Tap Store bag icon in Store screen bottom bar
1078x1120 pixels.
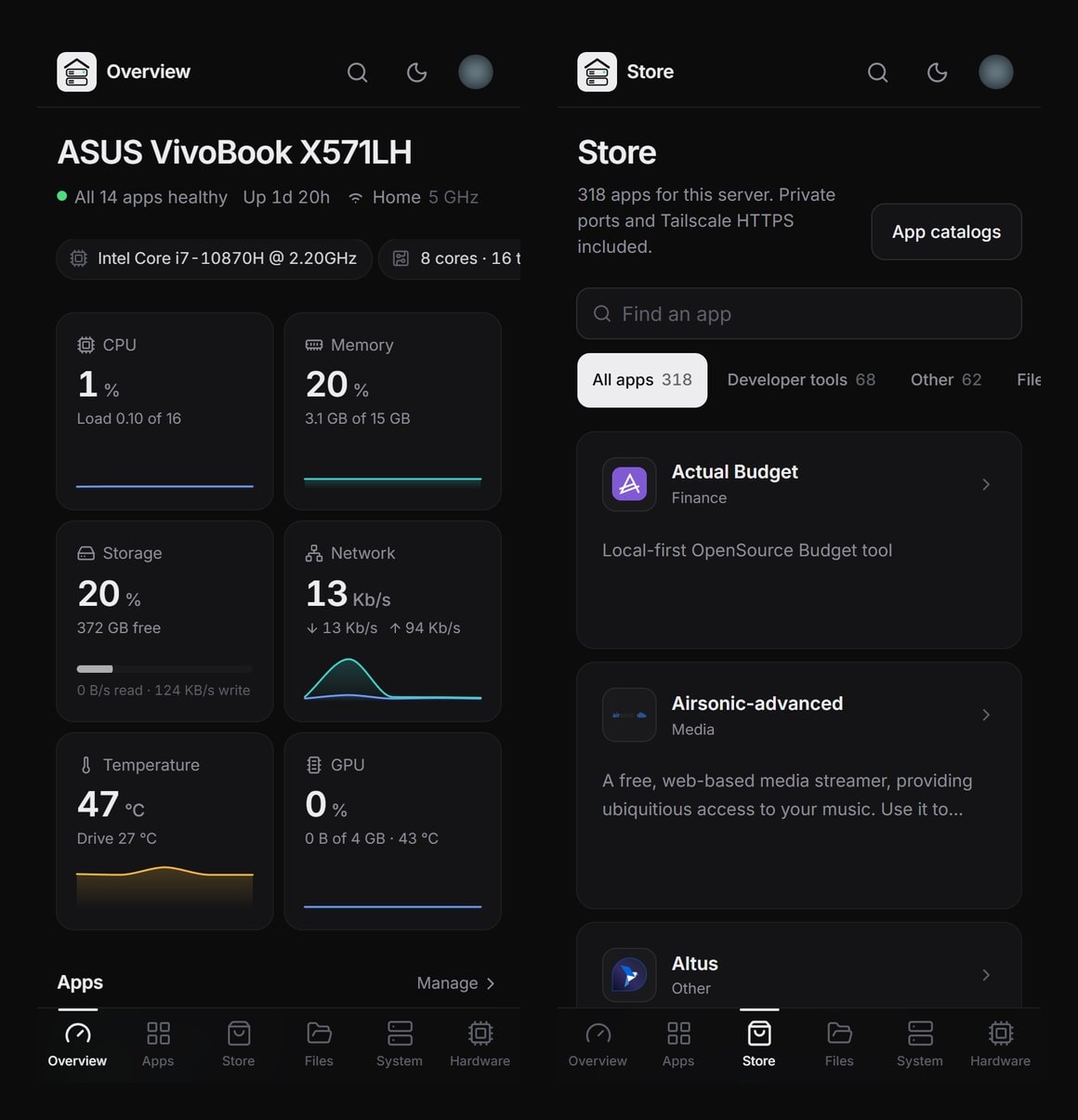[759, 1034]
